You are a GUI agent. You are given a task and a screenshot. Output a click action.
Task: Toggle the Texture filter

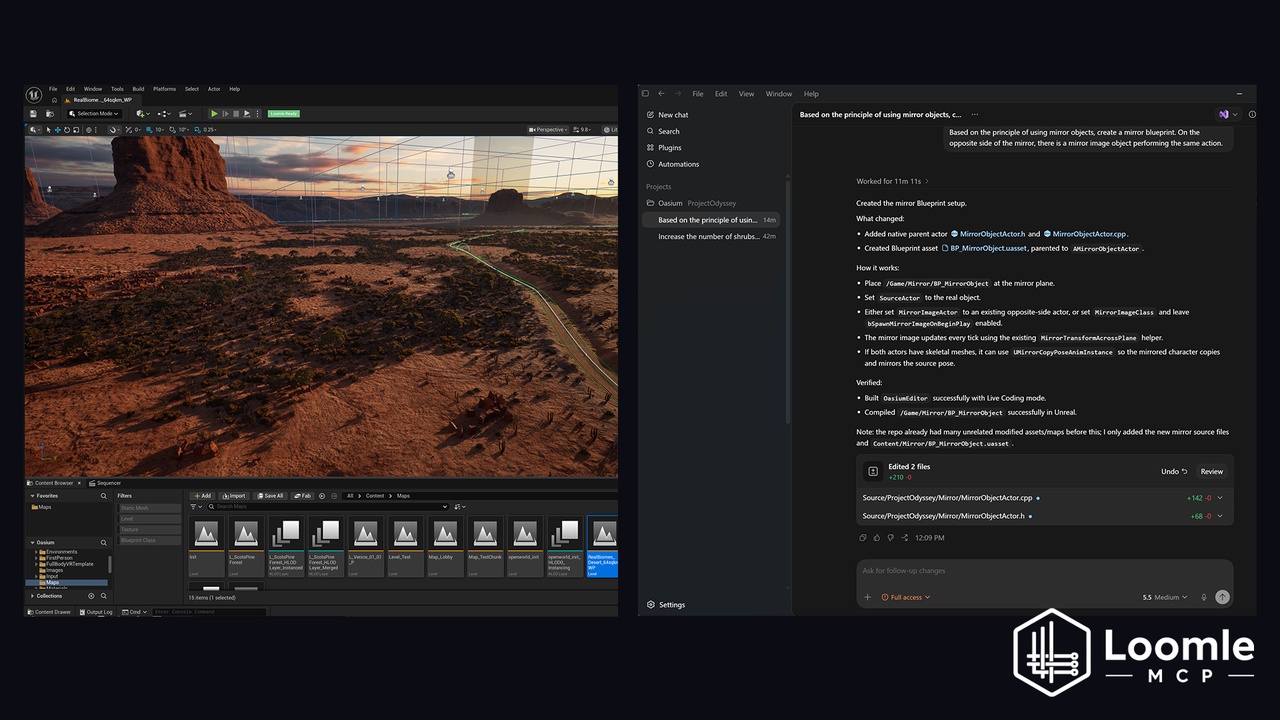tap(151, 529)
